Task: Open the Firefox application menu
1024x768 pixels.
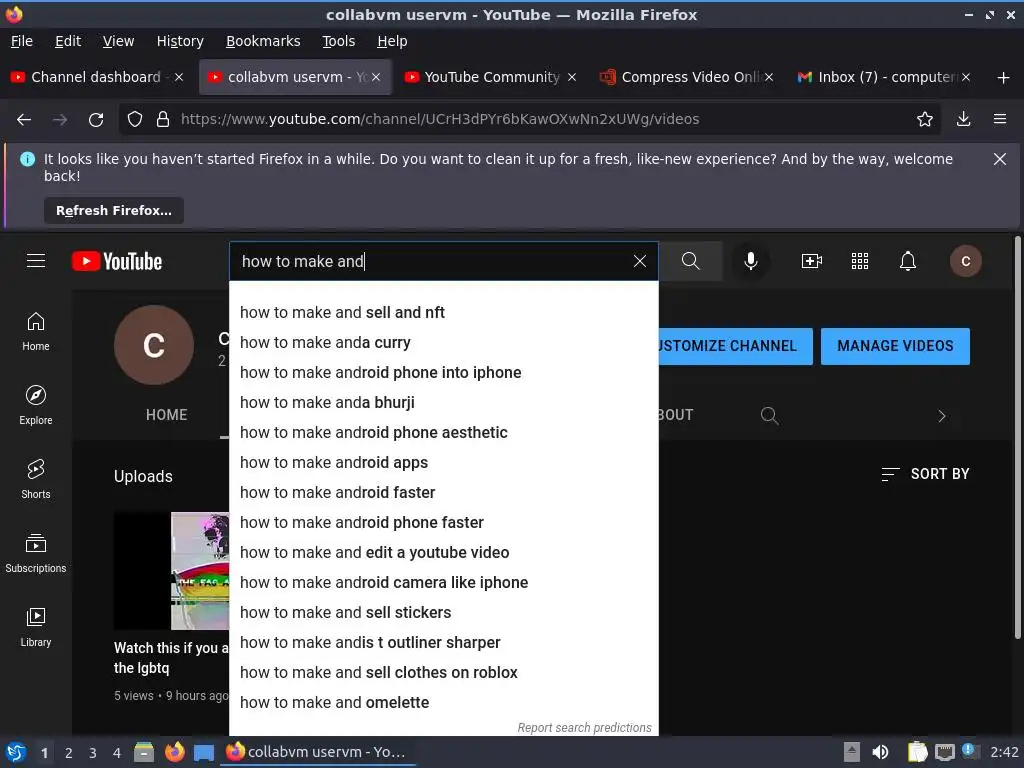Action: 1000,120
